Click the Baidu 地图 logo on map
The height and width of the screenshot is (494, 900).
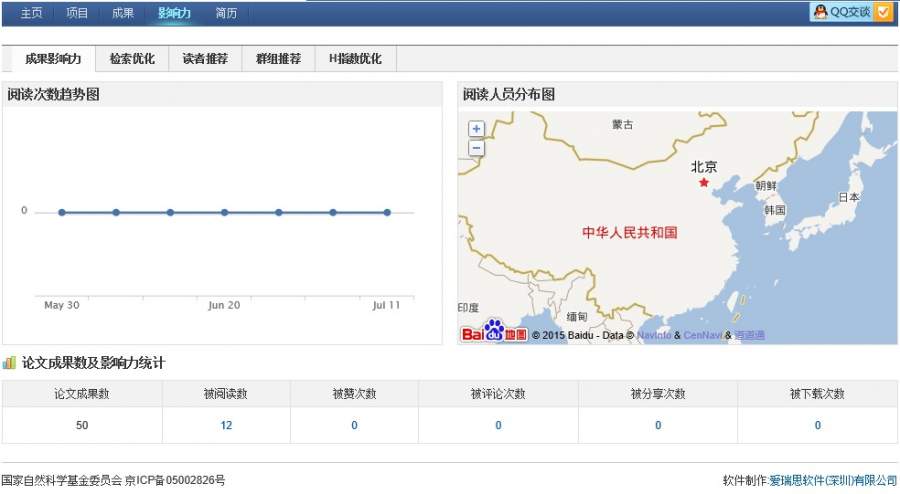494,330
